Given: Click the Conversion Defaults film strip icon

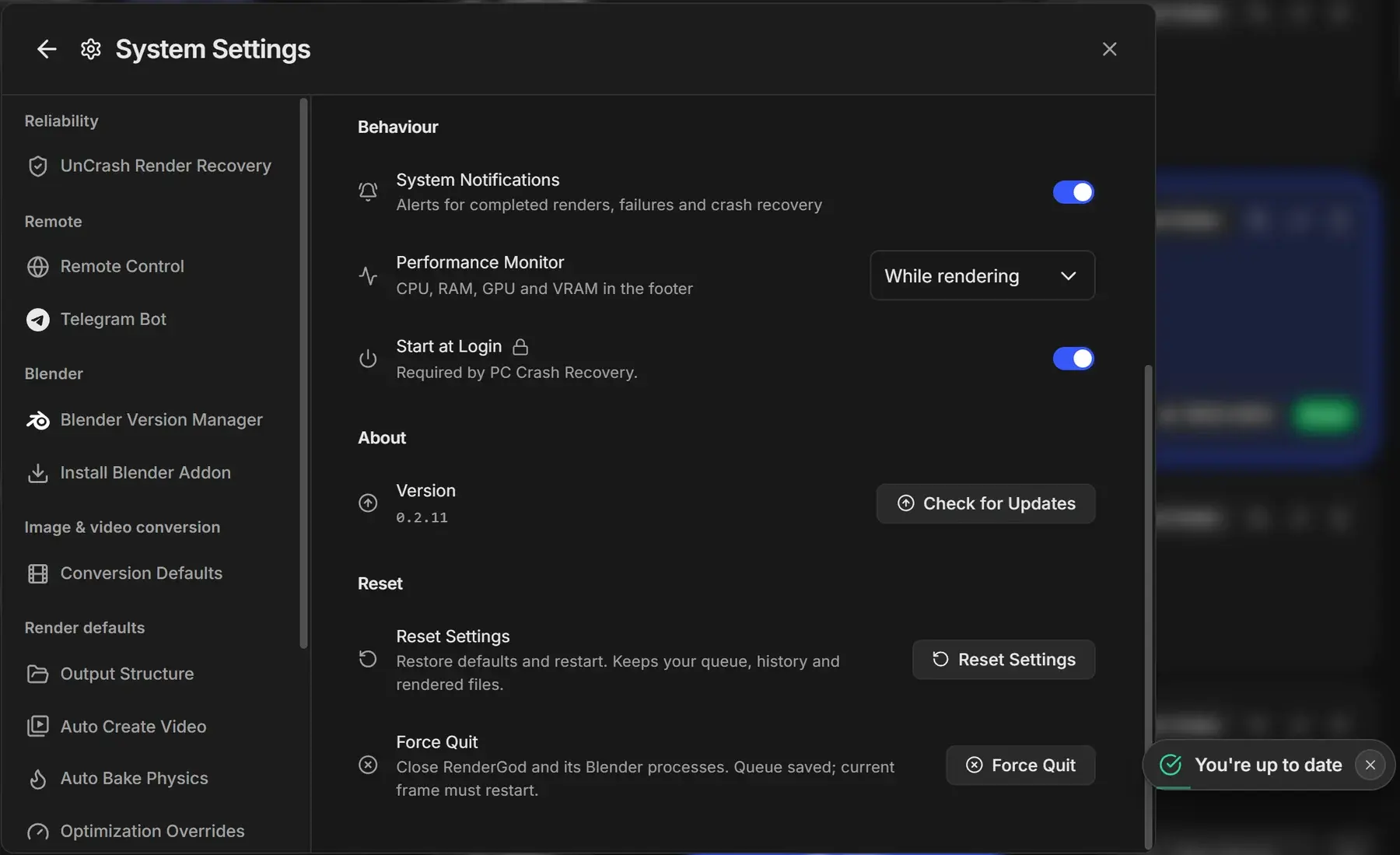Looking at the screenshot, I should pos(37,573).
